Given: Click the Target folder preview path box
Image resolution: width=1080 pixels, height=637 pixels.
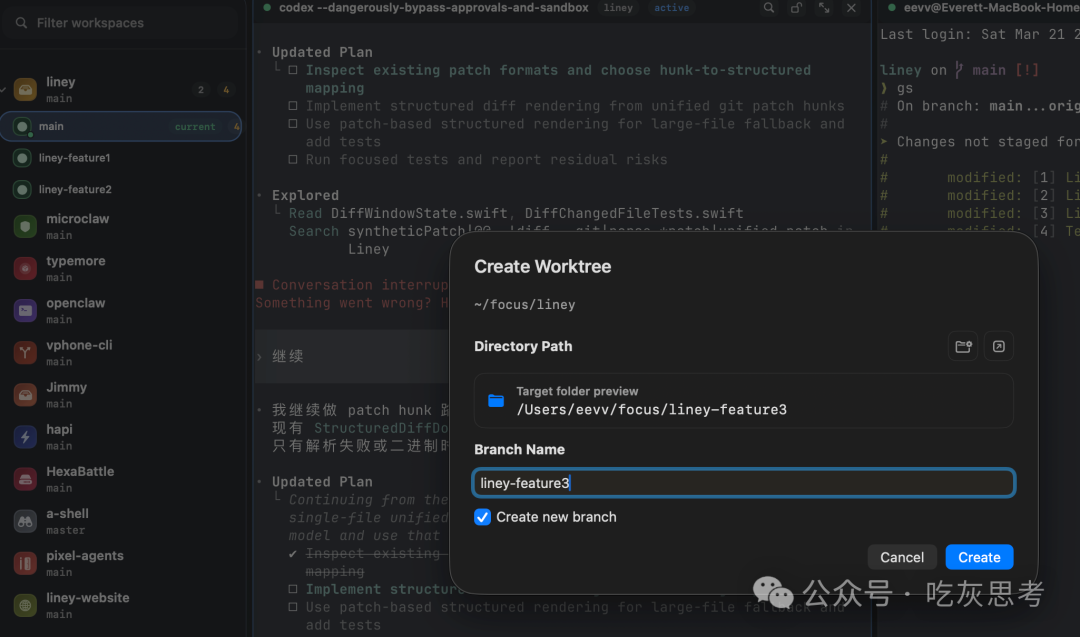Looking at the screenshot, I should tap(744, 401).
